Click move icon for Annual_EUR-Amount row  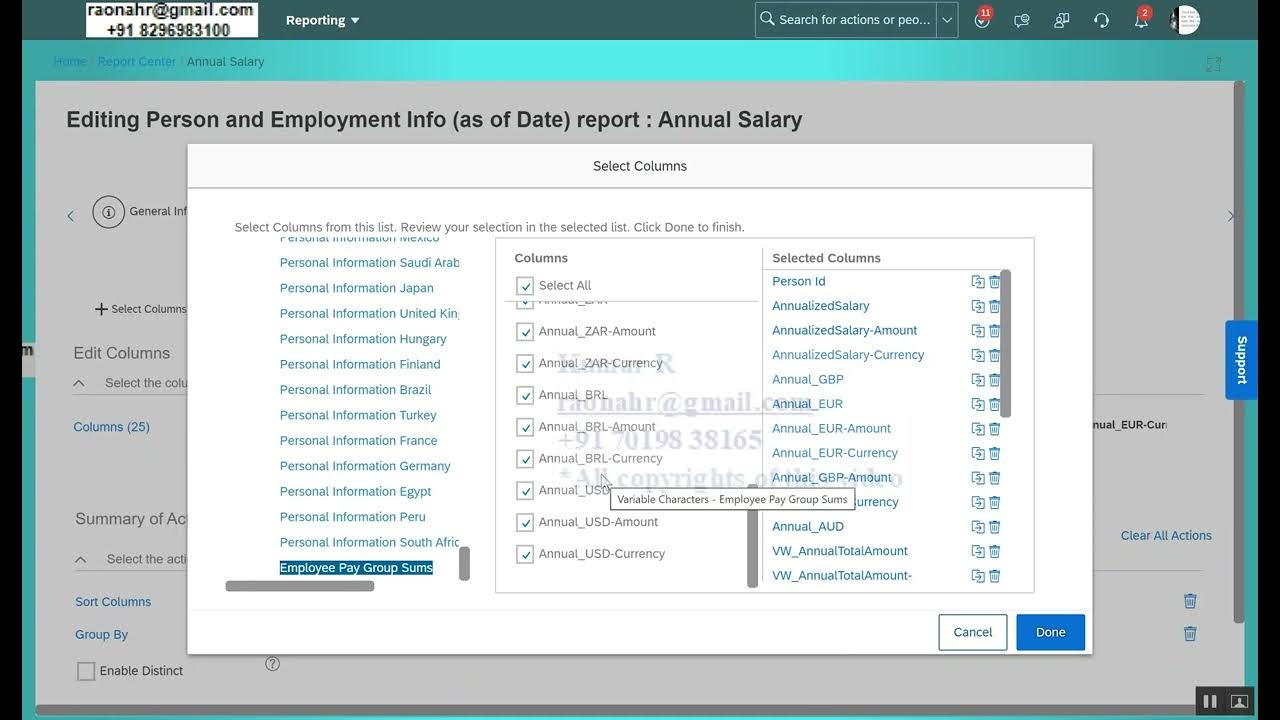coord(978,429)
